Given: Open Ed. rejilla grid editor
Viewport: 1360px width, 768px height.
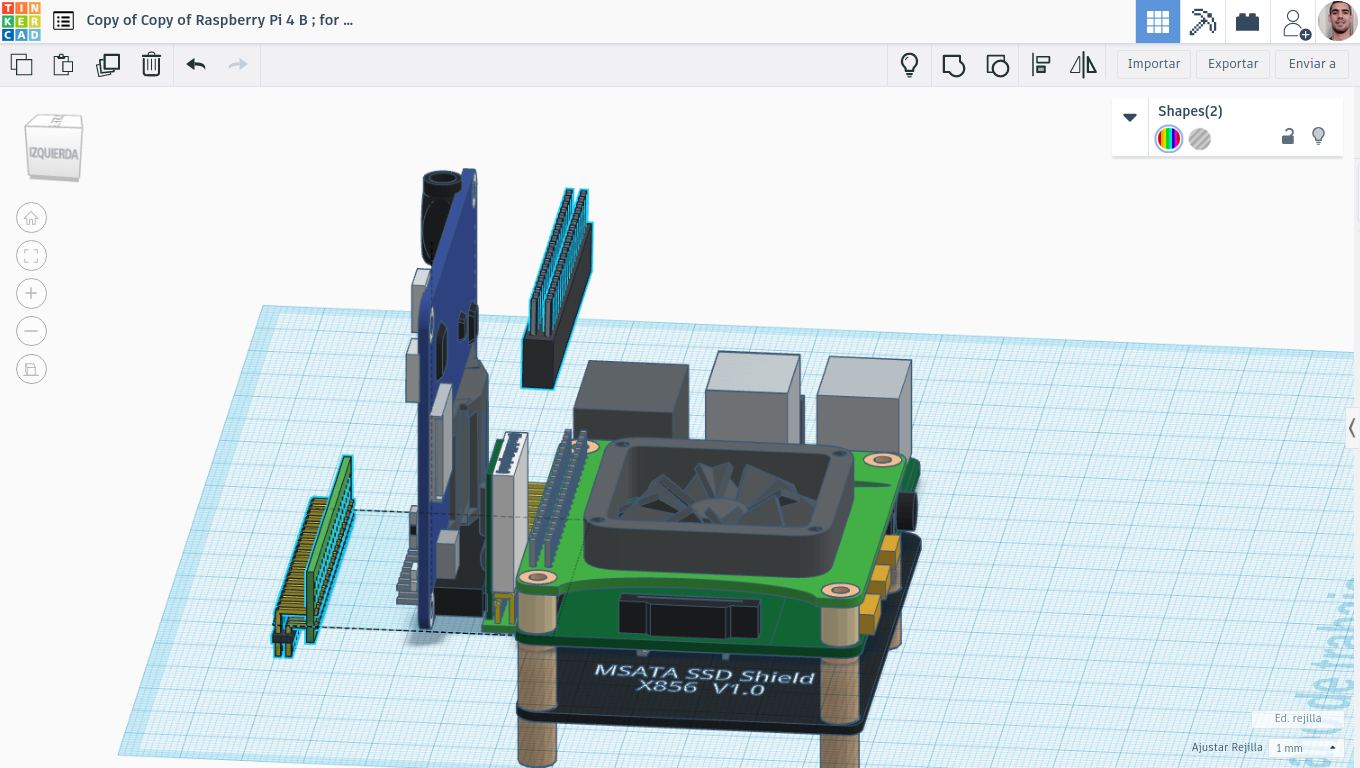Looking at the screenshot, I should click(x=1298, y=718).
